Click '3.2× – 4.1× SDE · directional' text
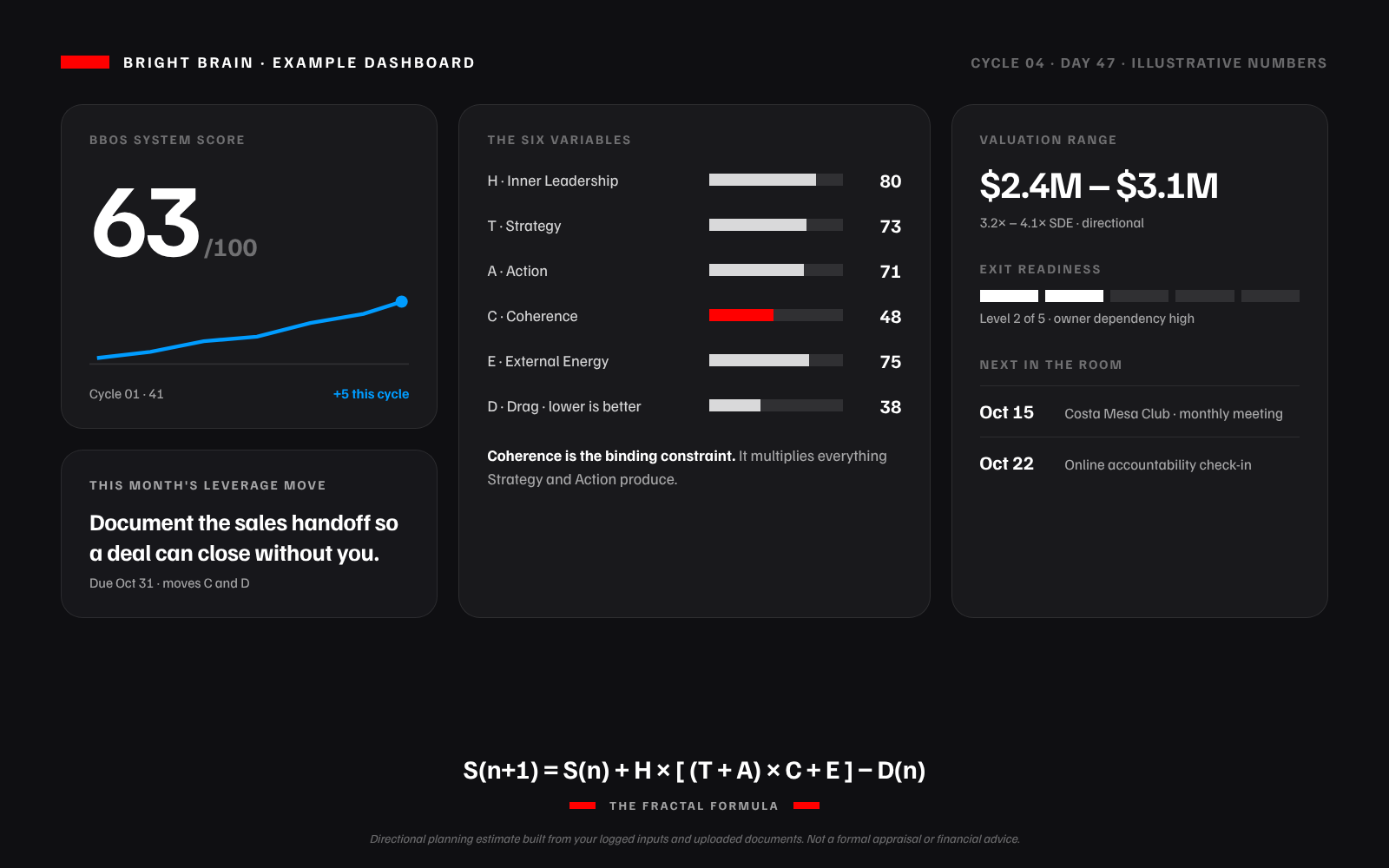This screenshot has width=1389, height=868. [x=1062, y=223]
